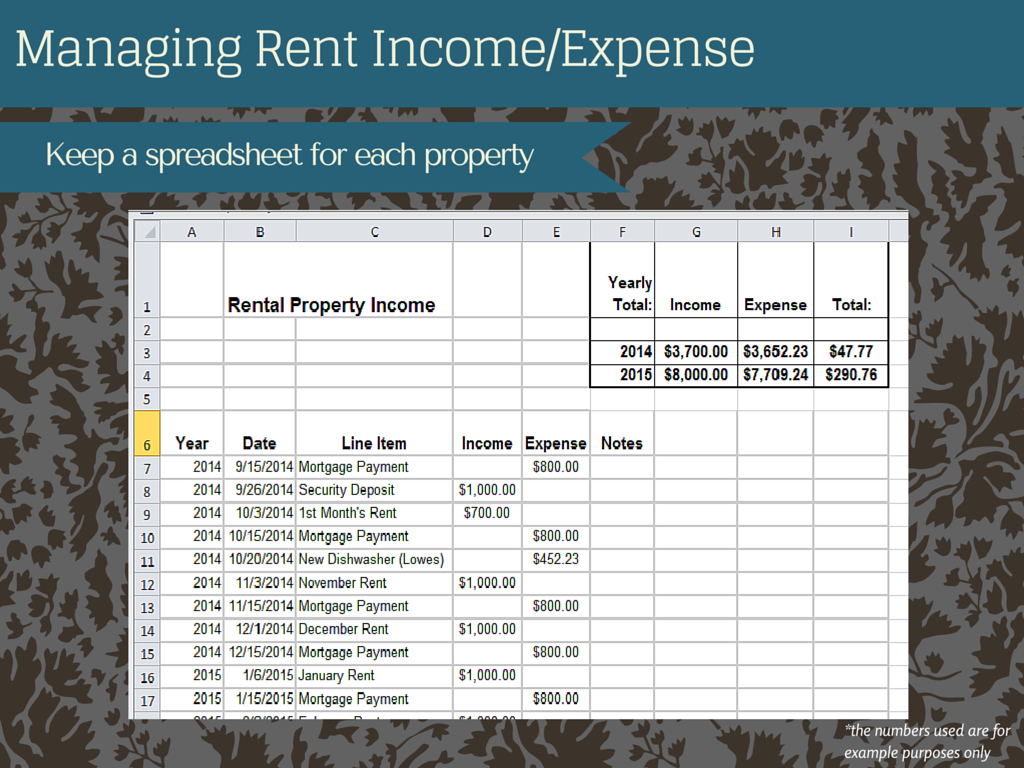
Task: Select the $700.00 income cell
Action: click(487, 513)
